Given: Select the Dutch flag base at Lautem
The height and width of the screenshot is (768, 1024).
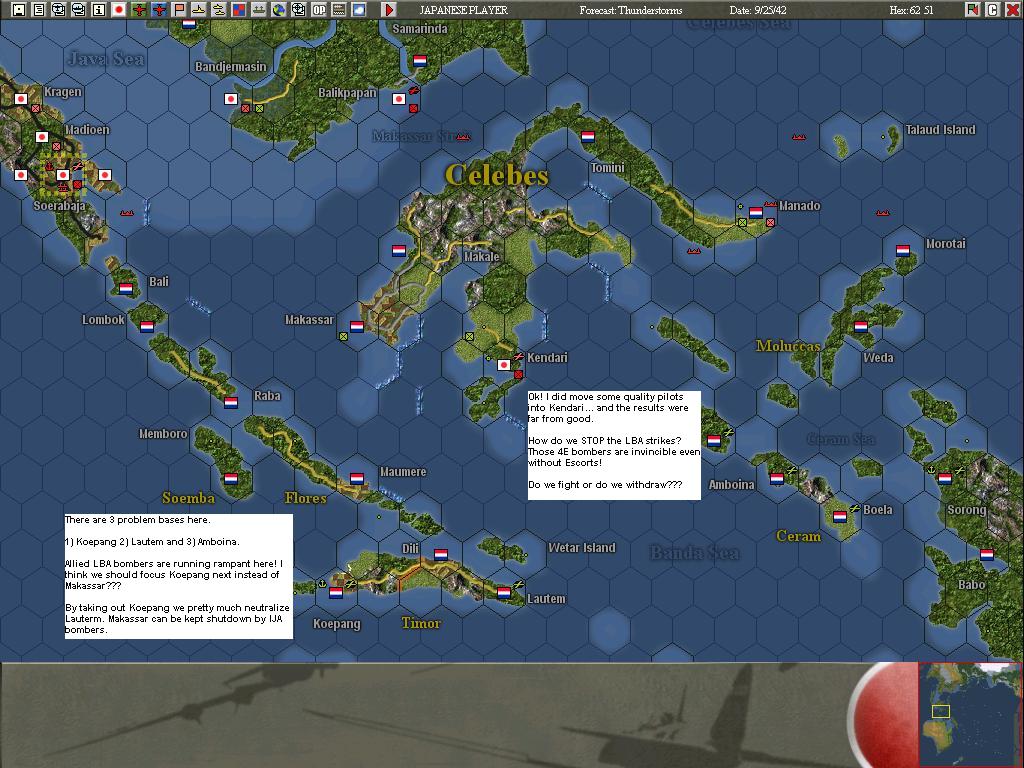Looking at the screenshot, I should tap(504, 593).
